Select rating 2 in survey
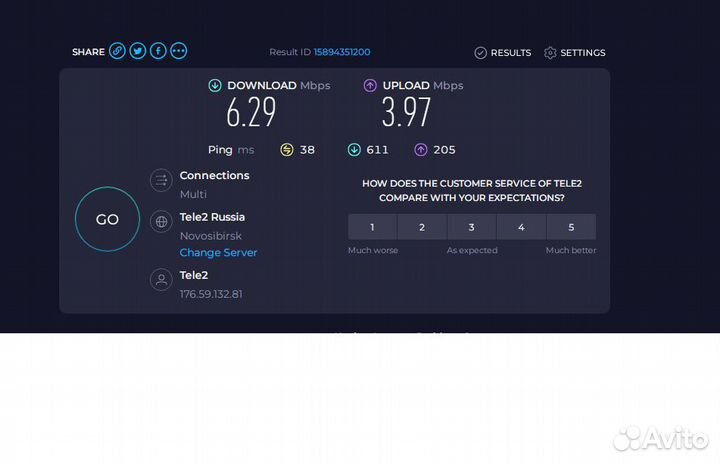Image resolution: width=720 pixels, height=464 pixels. [x=422, y=227]
